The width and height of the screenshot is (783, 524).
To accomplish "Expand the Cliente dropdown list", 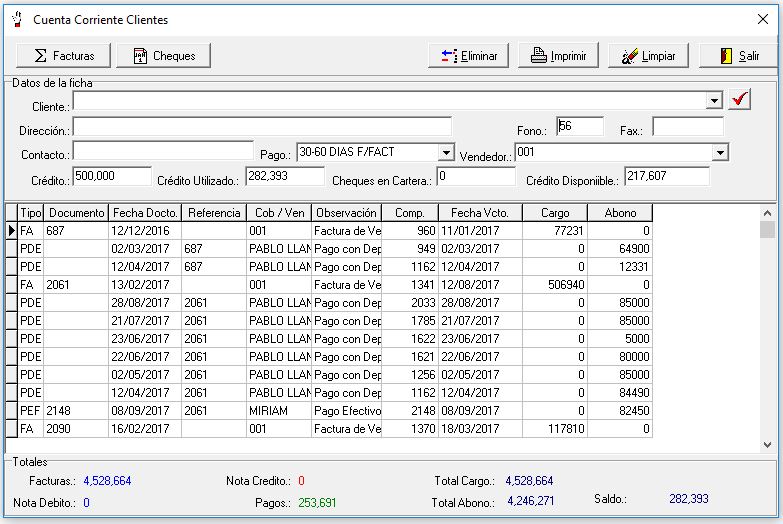I will 713,101.
